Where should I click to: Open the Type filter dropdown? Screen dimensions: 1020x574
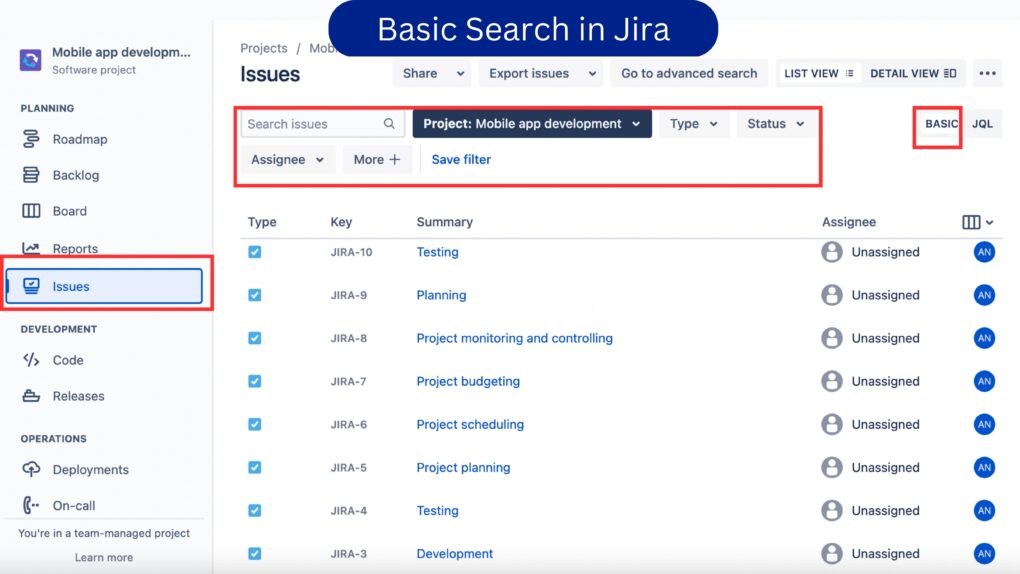click(x=693, y=124)
